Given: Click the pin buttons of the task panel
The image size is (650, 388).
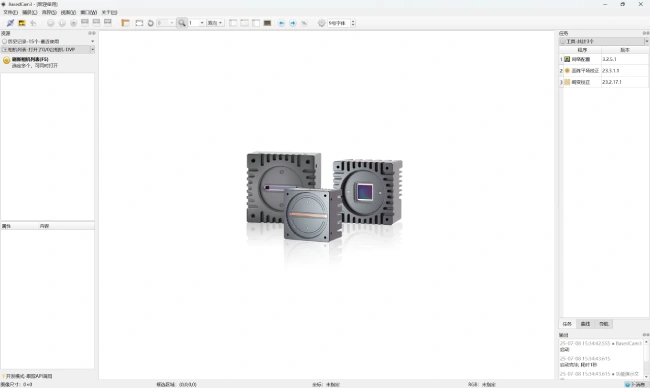Looking at the screenshot, I should [x=646, y=33].
